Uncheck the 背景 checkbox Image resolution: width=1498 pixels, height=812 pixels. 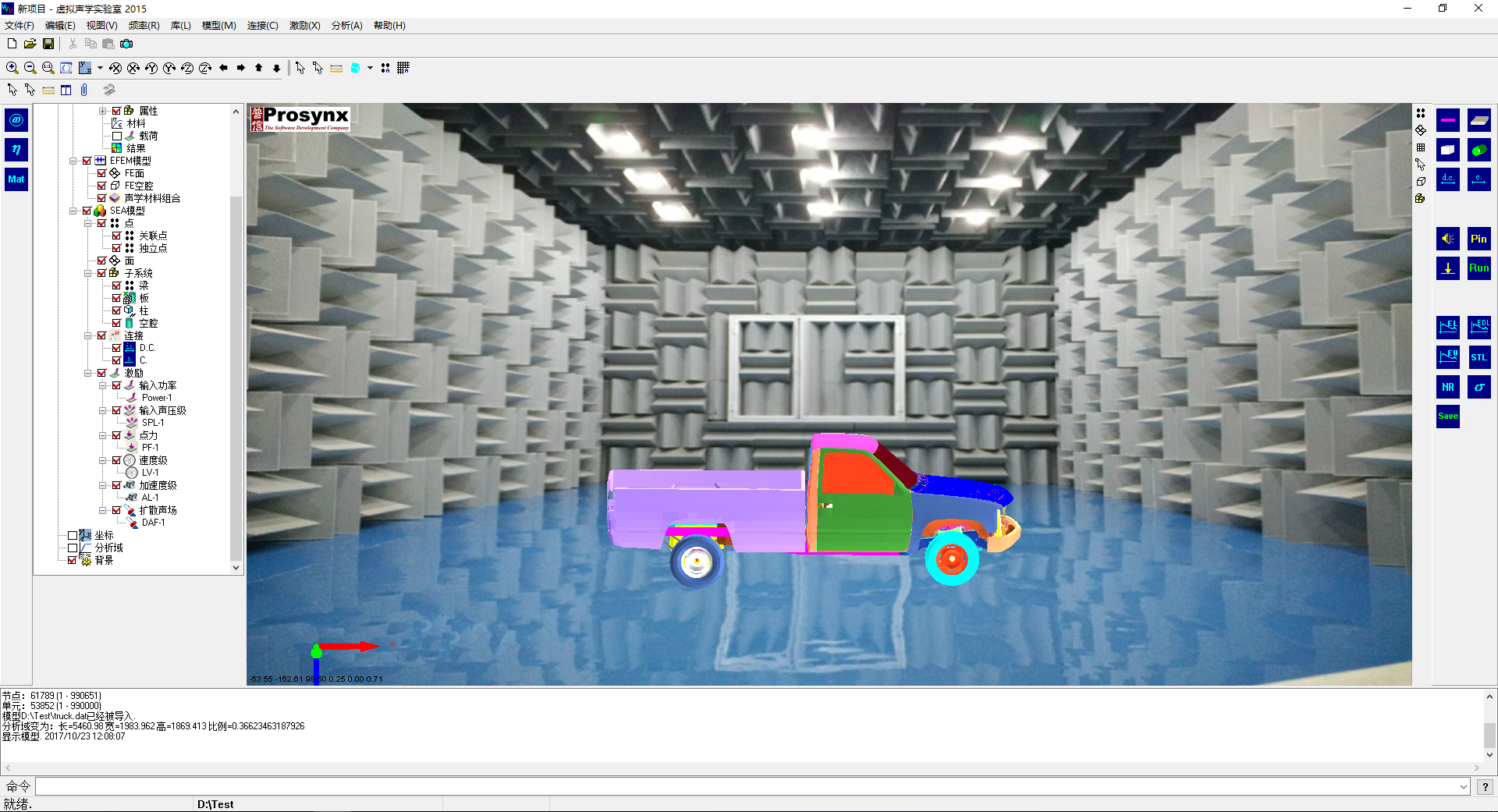[x=73, y=560]
